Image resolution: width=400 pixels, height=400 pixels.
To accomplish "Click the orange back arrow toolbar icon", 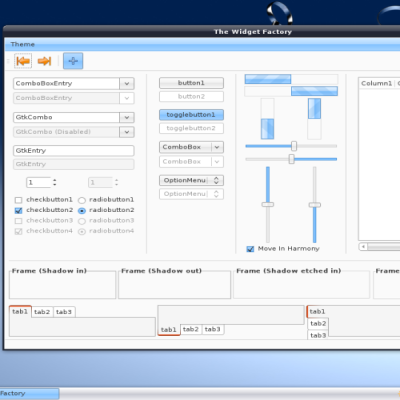I will 23,61.
